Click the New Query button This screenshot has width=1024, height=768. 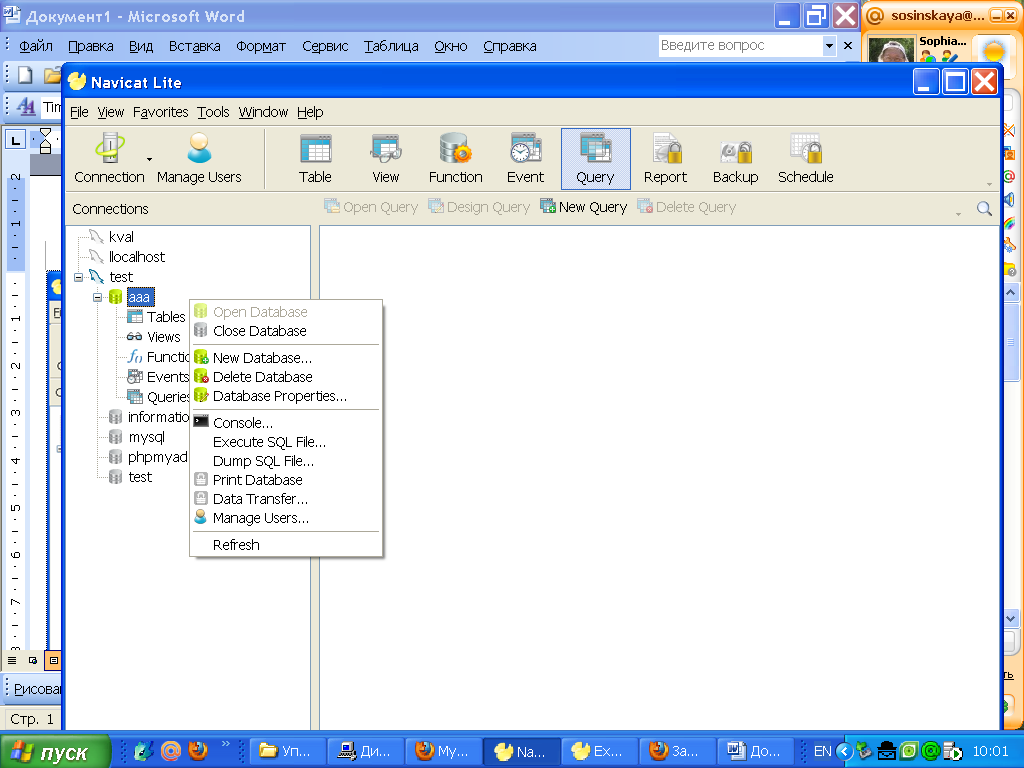pyautogui.click(x=584, y=207)
